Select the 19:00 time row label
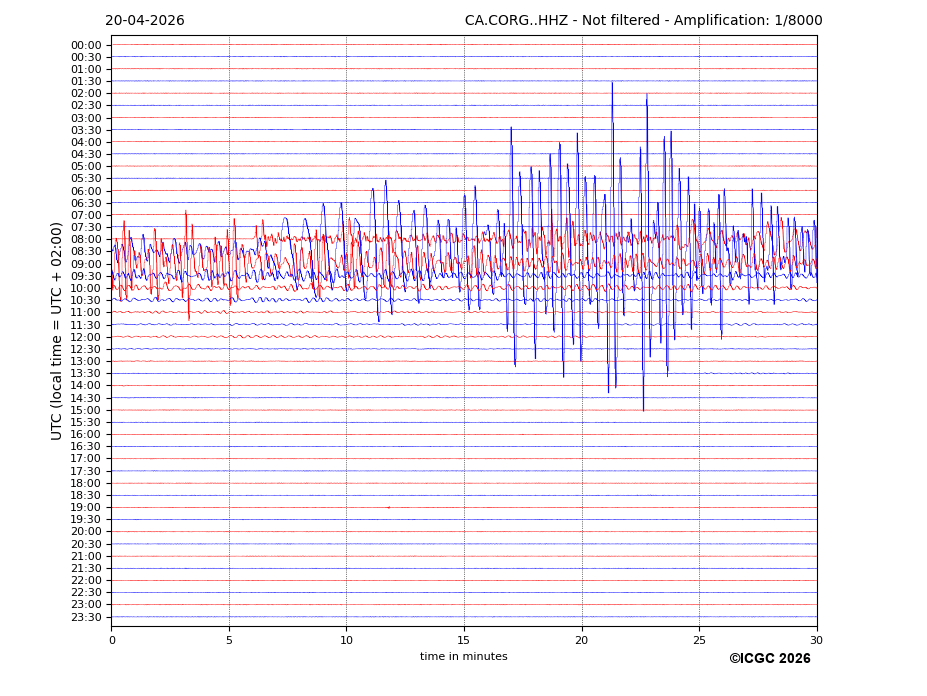This screenshot has width=927, height=696. (x=86, y=508)
